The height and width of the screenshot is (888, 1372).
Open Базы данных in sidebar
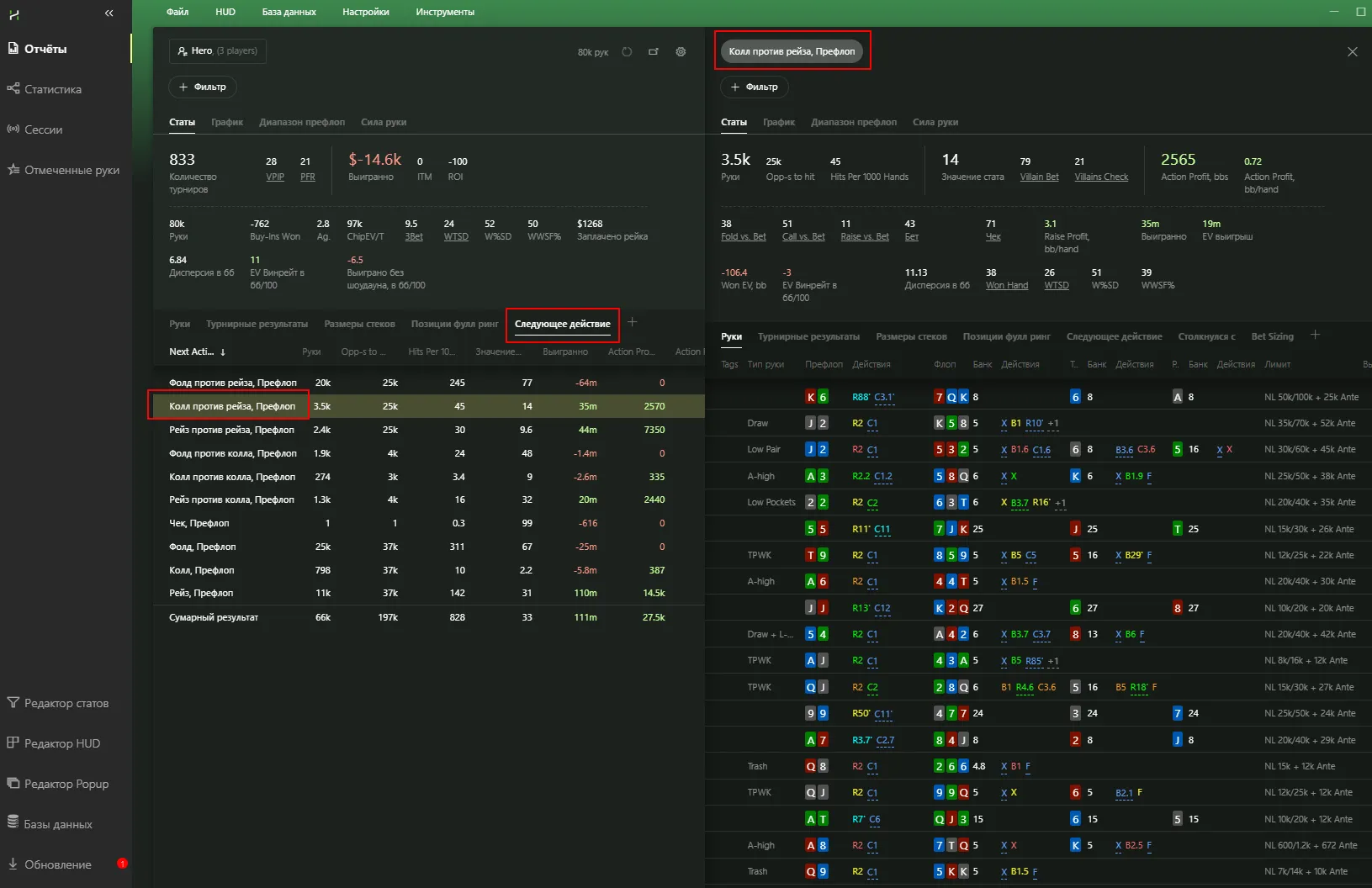tap(57, 824)
